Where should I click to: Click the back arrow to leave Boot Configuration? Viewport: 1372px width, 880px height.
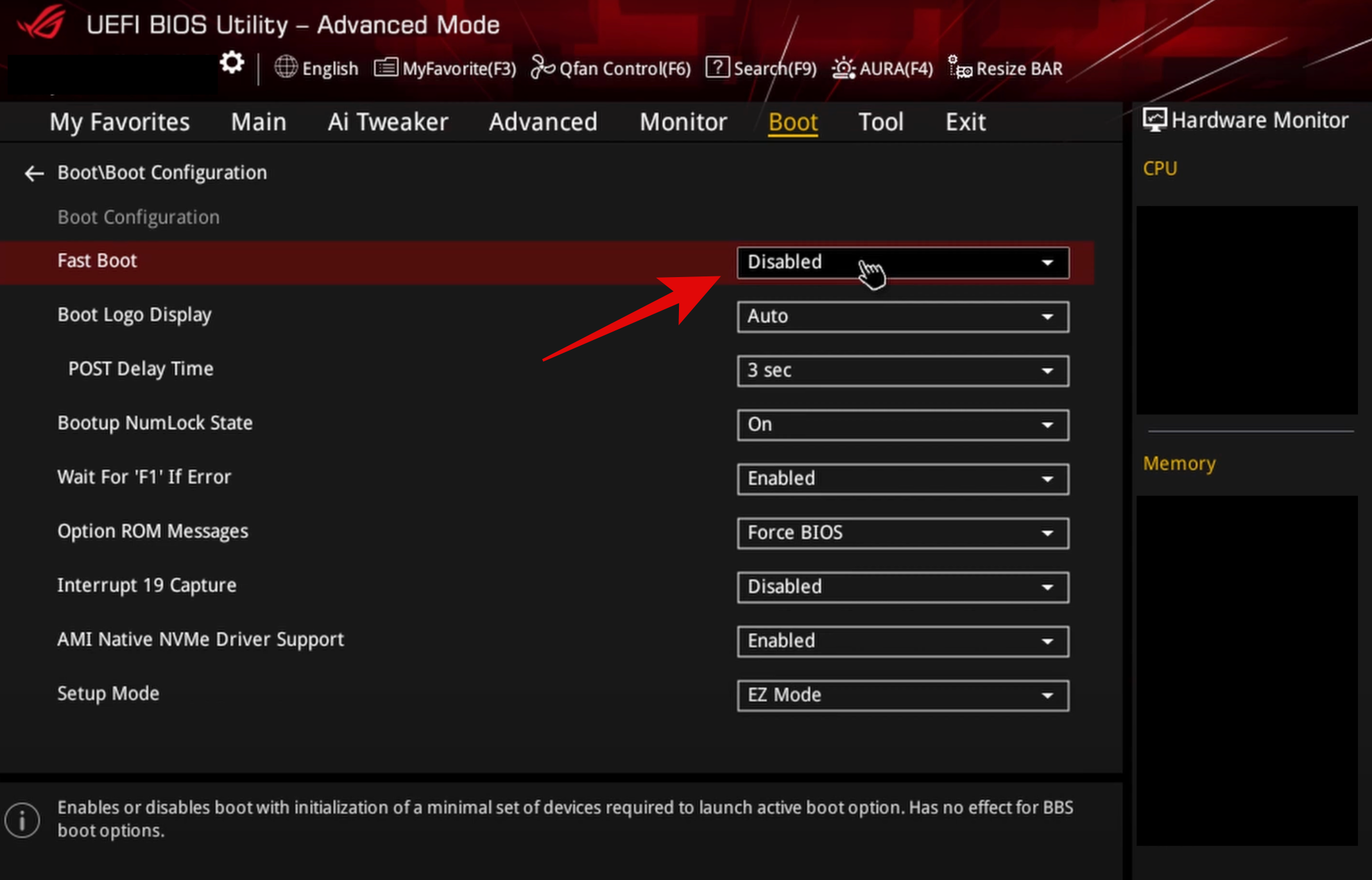point(33,173)
